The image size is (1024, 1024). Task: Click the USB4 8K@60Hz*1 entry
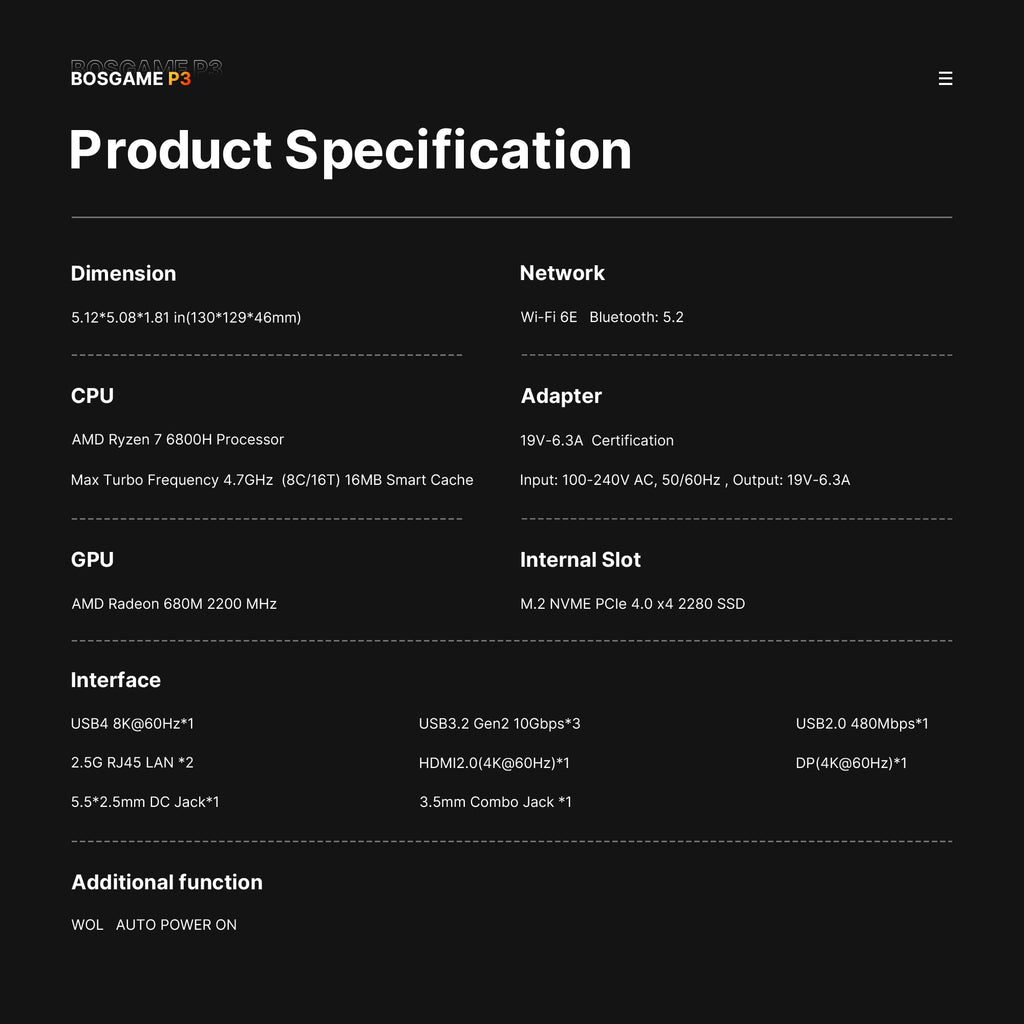point(132,723)
